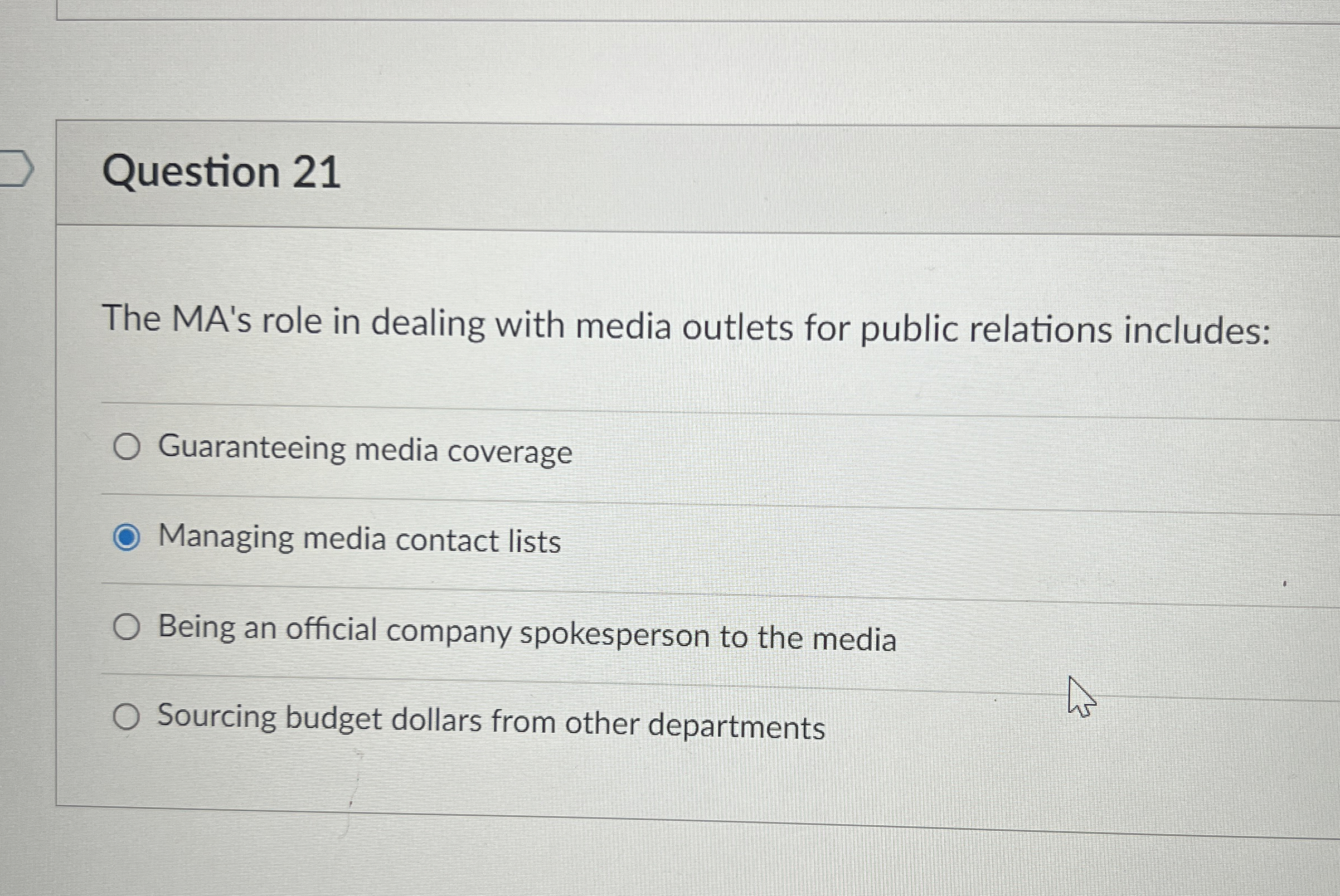Click the second answer row
This screenshot has width=1340, height=896.
(360, 539)
